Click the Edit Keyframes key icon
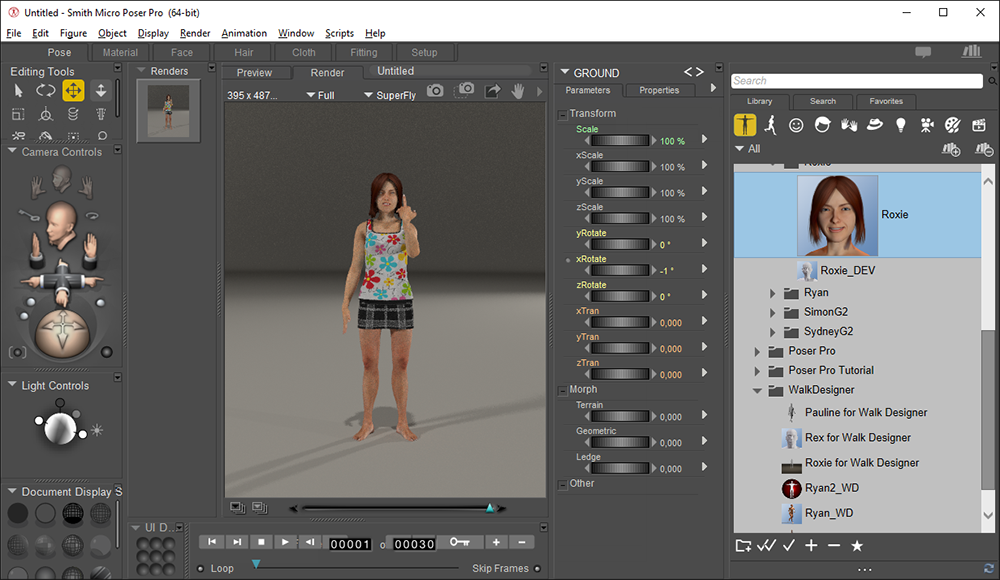1000x580 pixels. pyautogui.click(x=459, y=542)
